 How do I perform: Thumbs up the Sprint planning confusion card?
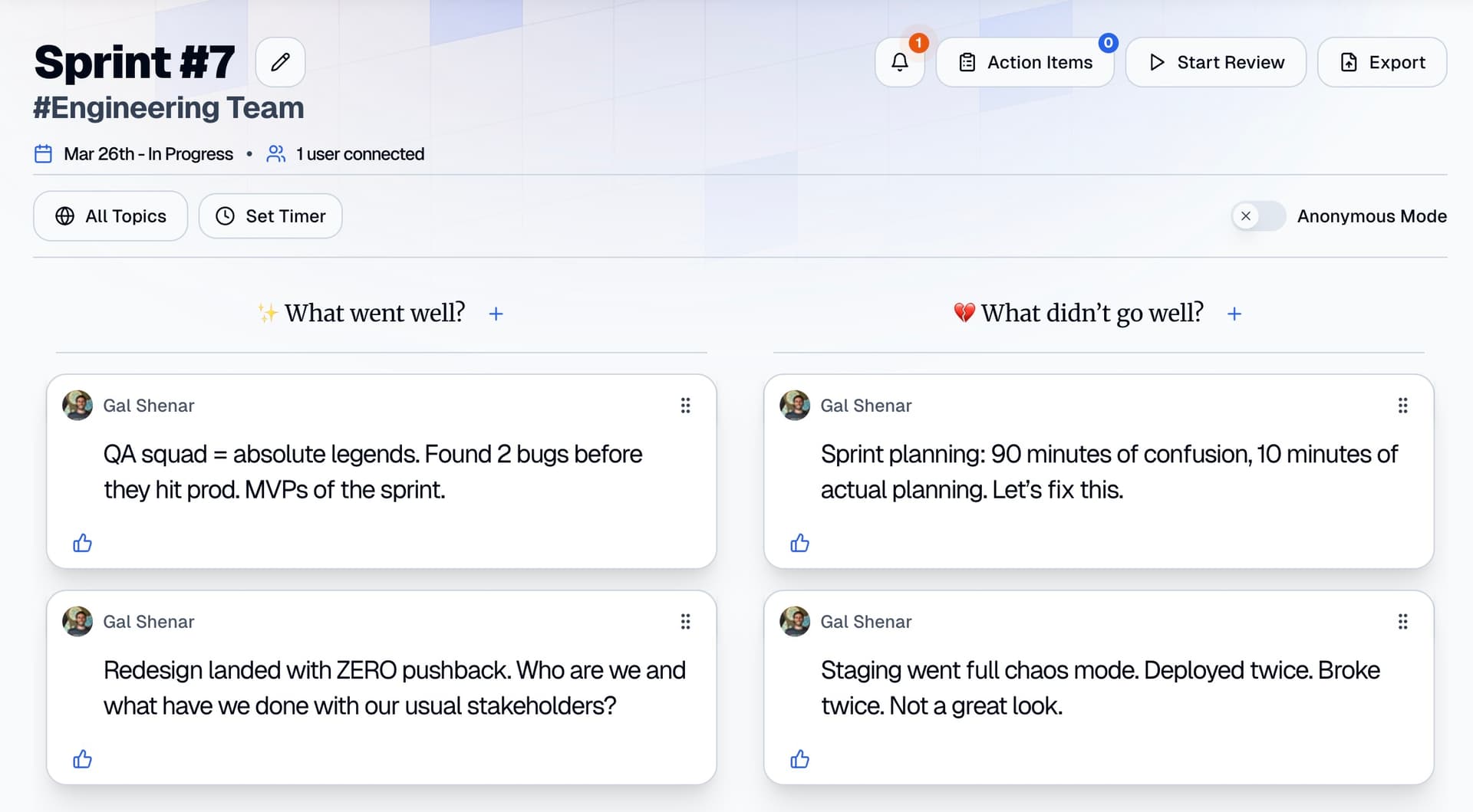coord(799,544)
